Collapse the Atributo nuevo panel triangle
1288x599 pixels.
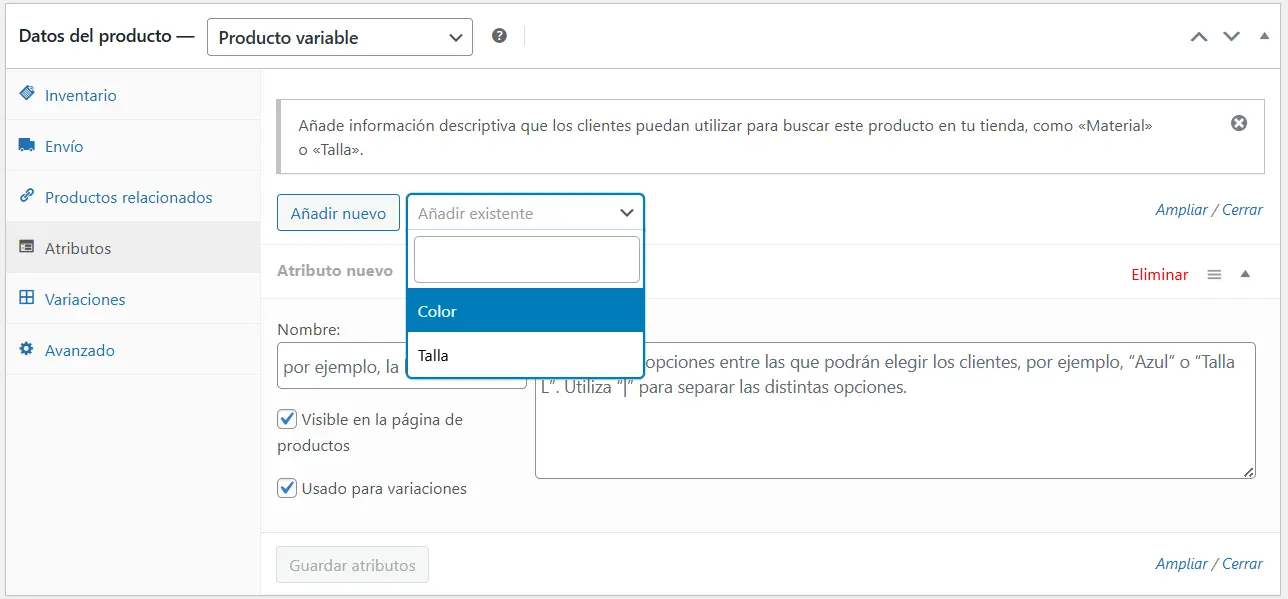[x=1245, y=274]
